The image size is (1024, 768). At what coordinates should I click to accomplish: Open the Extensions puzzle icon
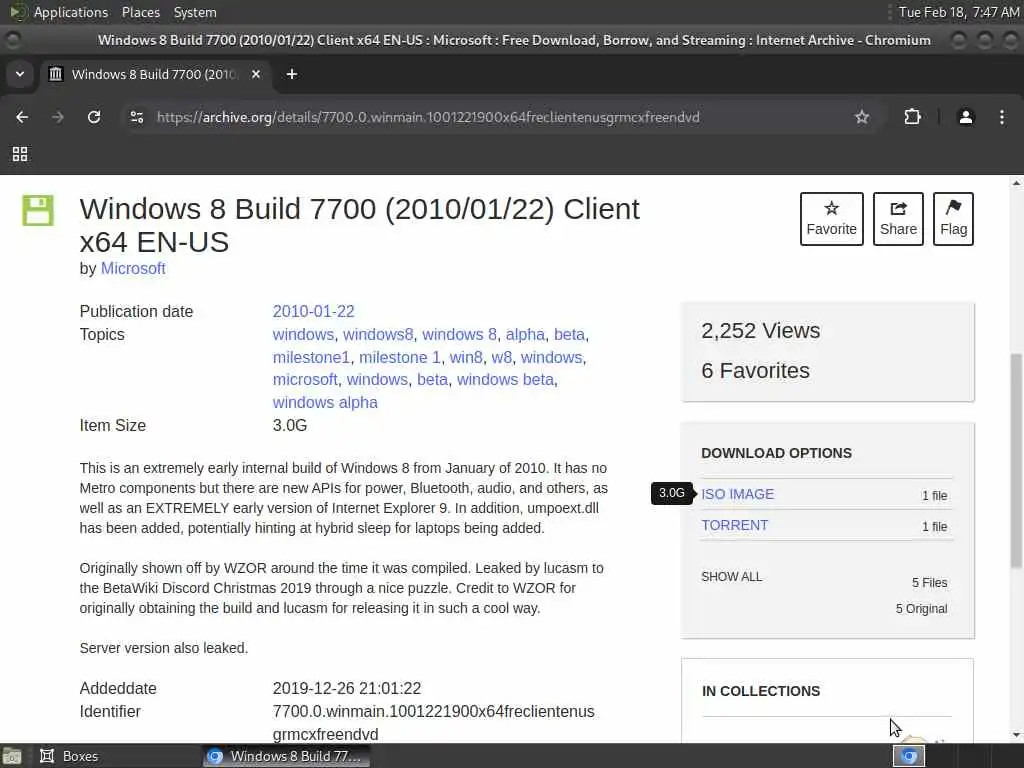(x=912, y=117)
